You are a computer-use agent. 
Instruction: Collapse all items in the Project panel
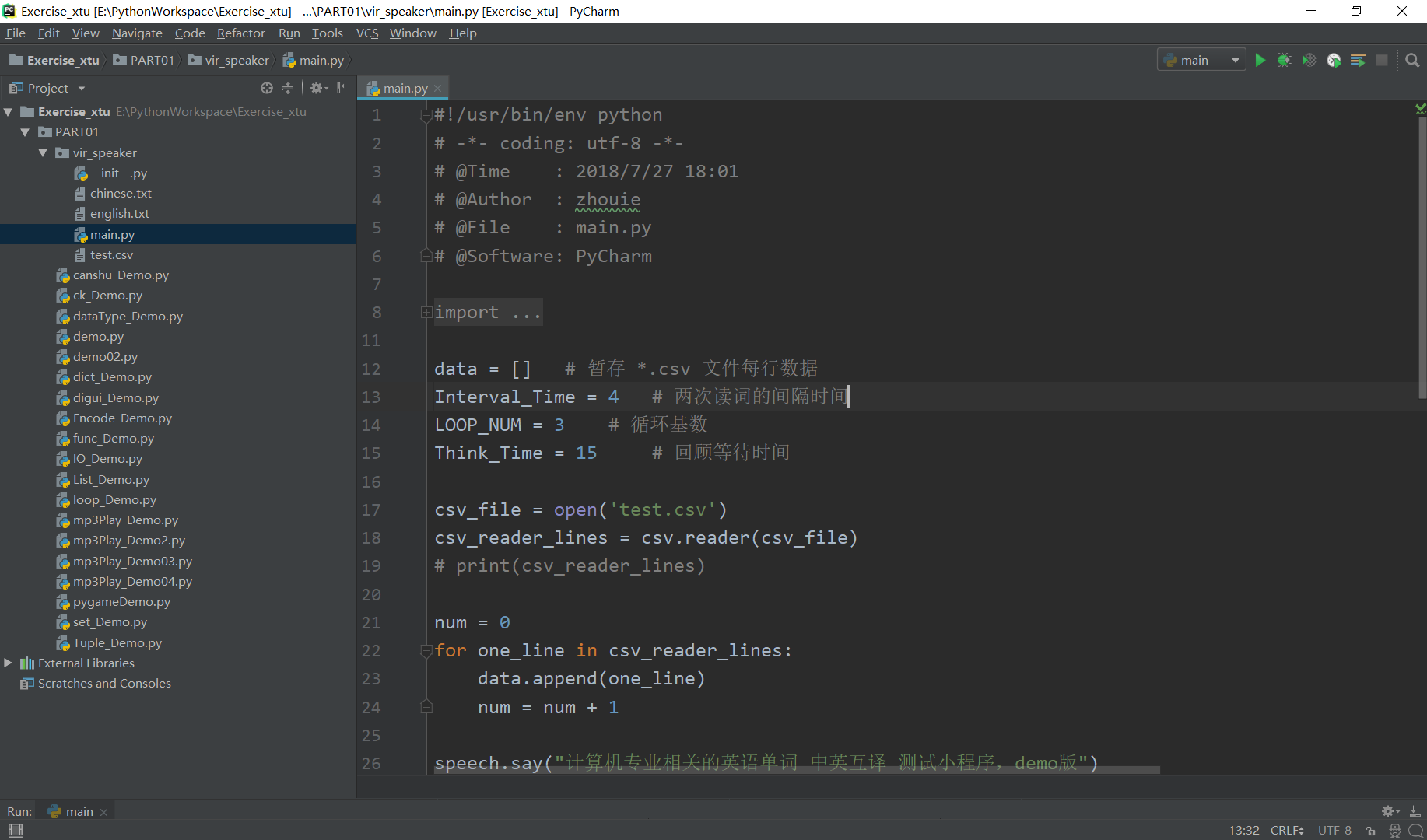point(287,88)
